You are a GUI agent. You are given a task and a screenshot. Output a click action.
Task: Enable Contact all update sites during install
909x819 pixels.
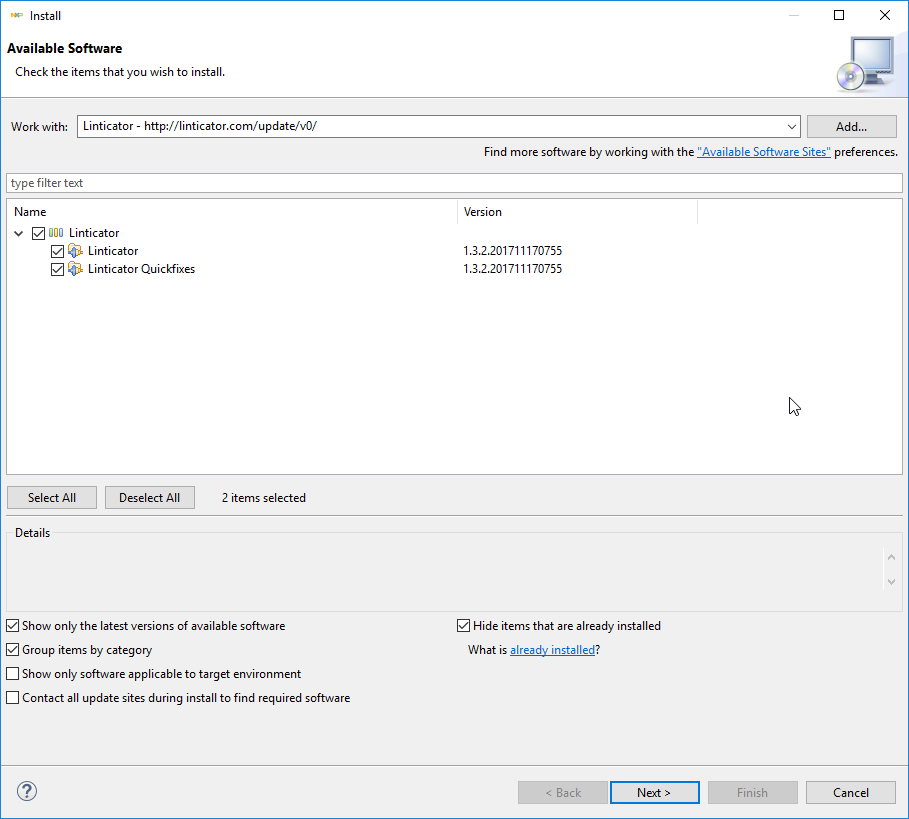click(x=13, y=698)
